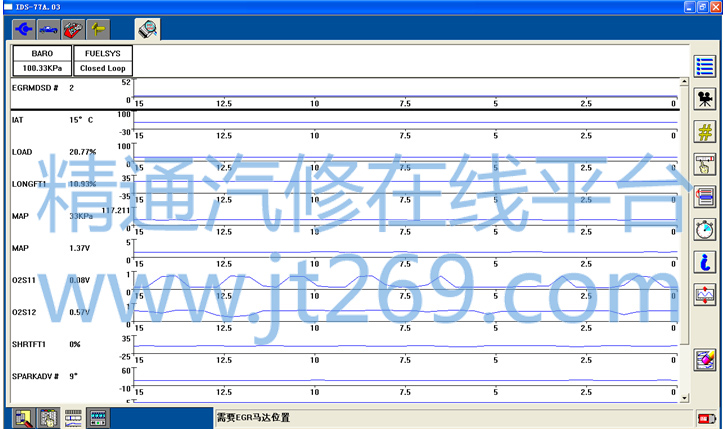Image resolution: width=725 pixels, height=429 pixels.
Task: Click the window minimize button
Action: pos(689,7)
